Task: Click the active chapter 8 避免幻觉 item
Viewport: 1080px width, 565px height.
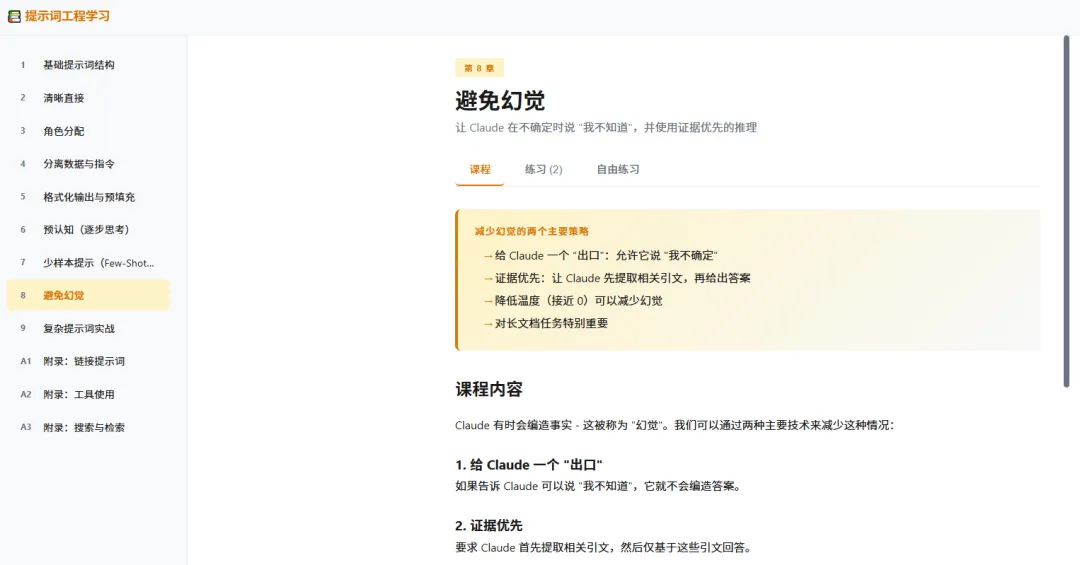Action: point(88,295)
